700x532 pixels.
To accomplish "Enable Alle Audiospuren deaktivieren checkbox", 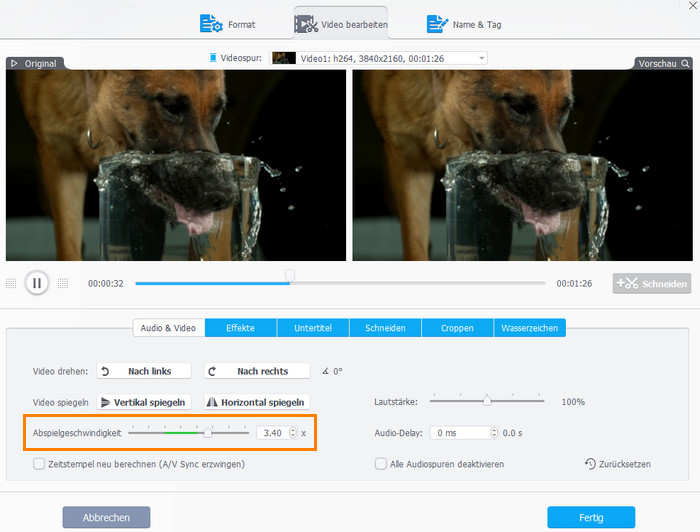I will (x=381, y=464).
